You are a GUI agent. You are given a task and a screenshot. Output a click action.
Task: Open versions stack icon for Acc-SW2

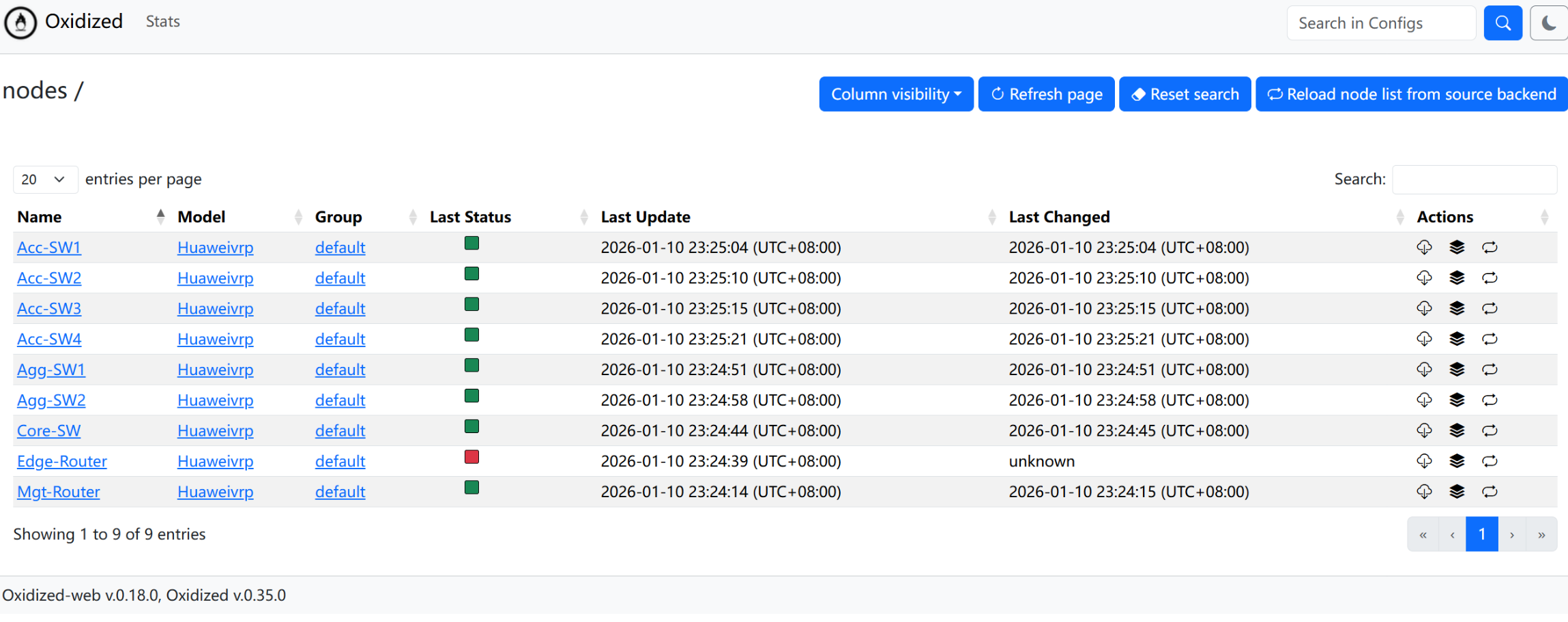point(1457,278)
